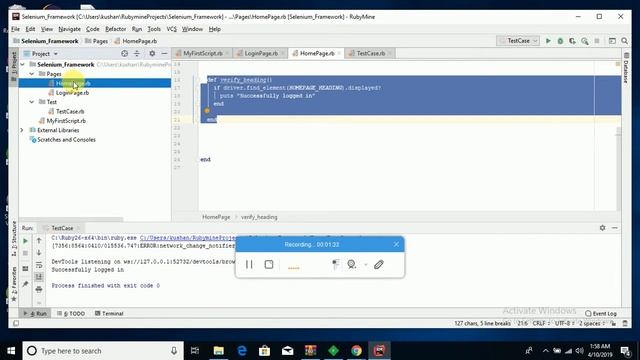This screenshot has height=360, width=640.
Task: Open Search Everywhere magnifier icon
Action: [624, 41]
